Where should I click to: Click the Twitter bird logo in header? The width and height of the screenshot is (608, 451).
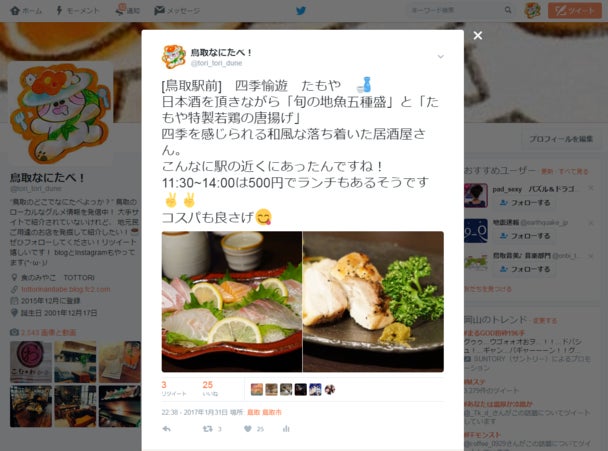point(301,10)
